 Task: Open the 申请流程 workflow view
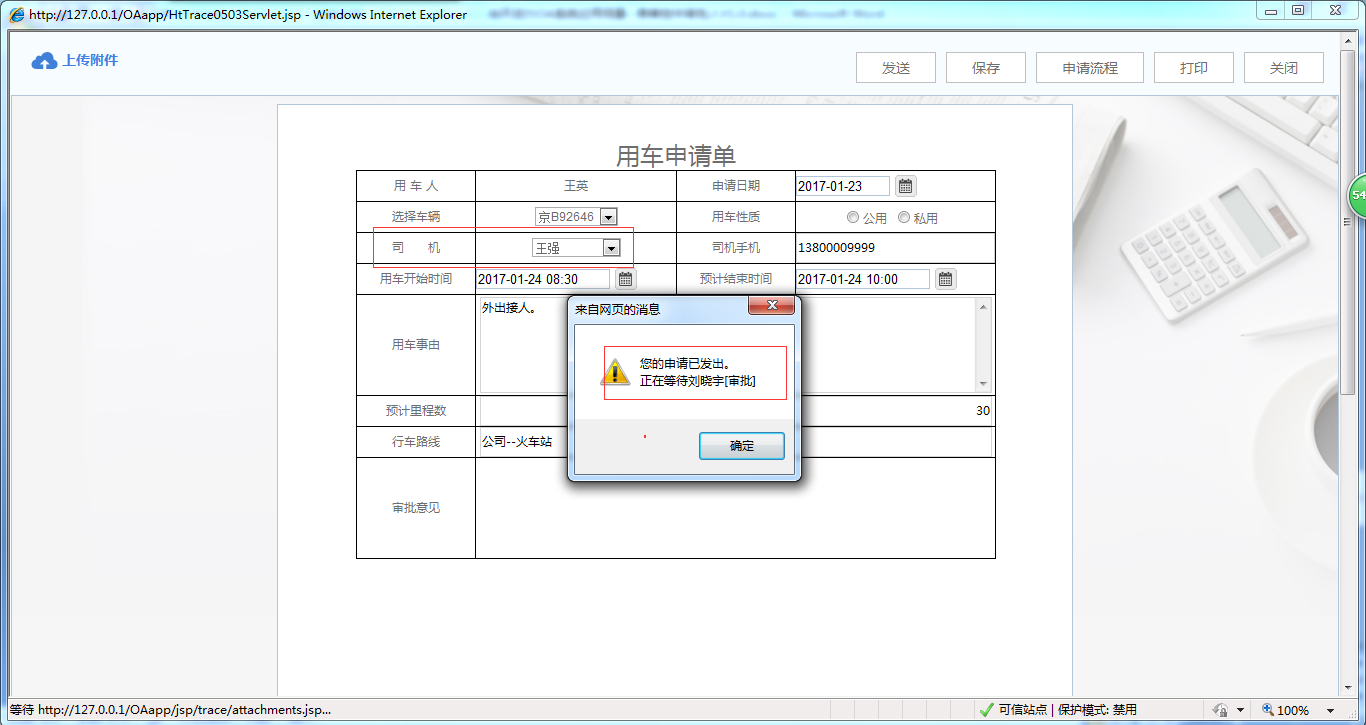(1089, 67)
